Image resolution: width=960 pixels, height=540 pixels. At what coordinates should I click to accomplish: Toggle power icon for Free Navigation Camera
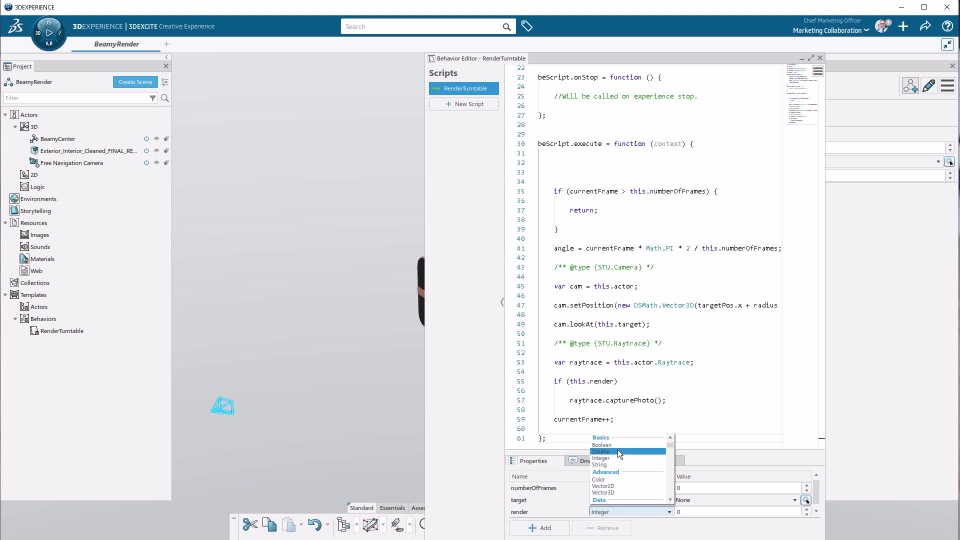point(146,163)
